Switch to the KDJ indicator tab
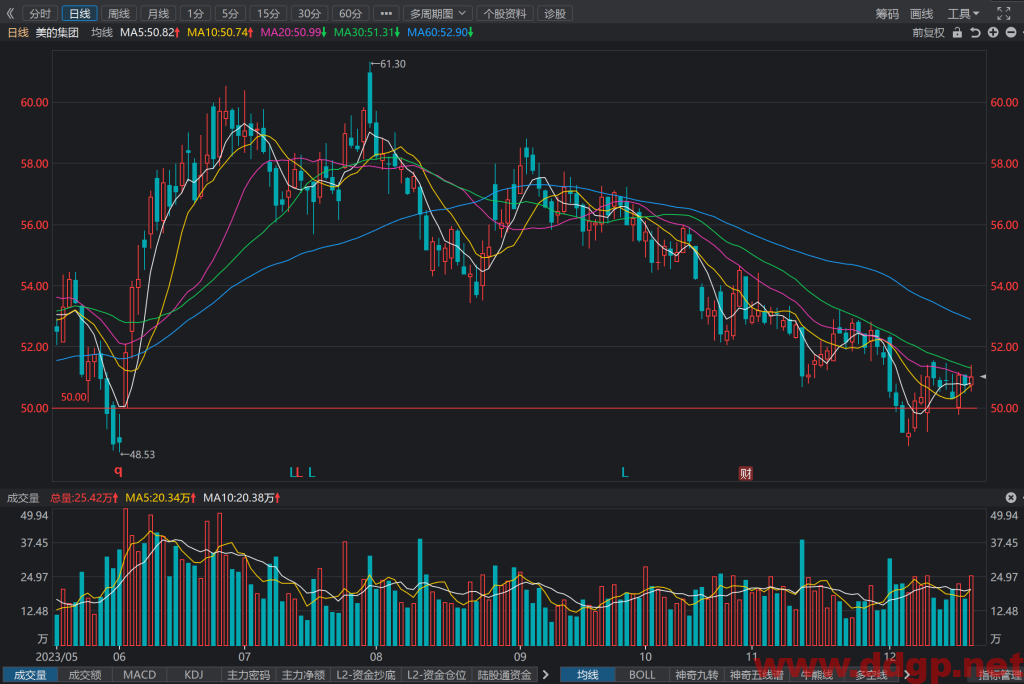 [193, 675]
